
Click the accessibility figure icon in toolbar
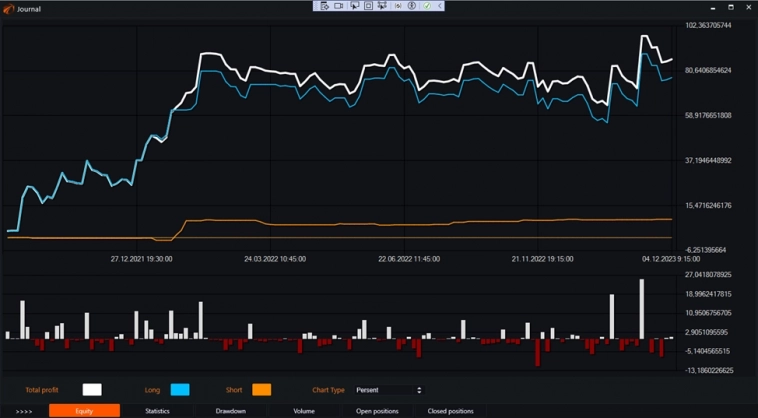(x=411, y=6)
